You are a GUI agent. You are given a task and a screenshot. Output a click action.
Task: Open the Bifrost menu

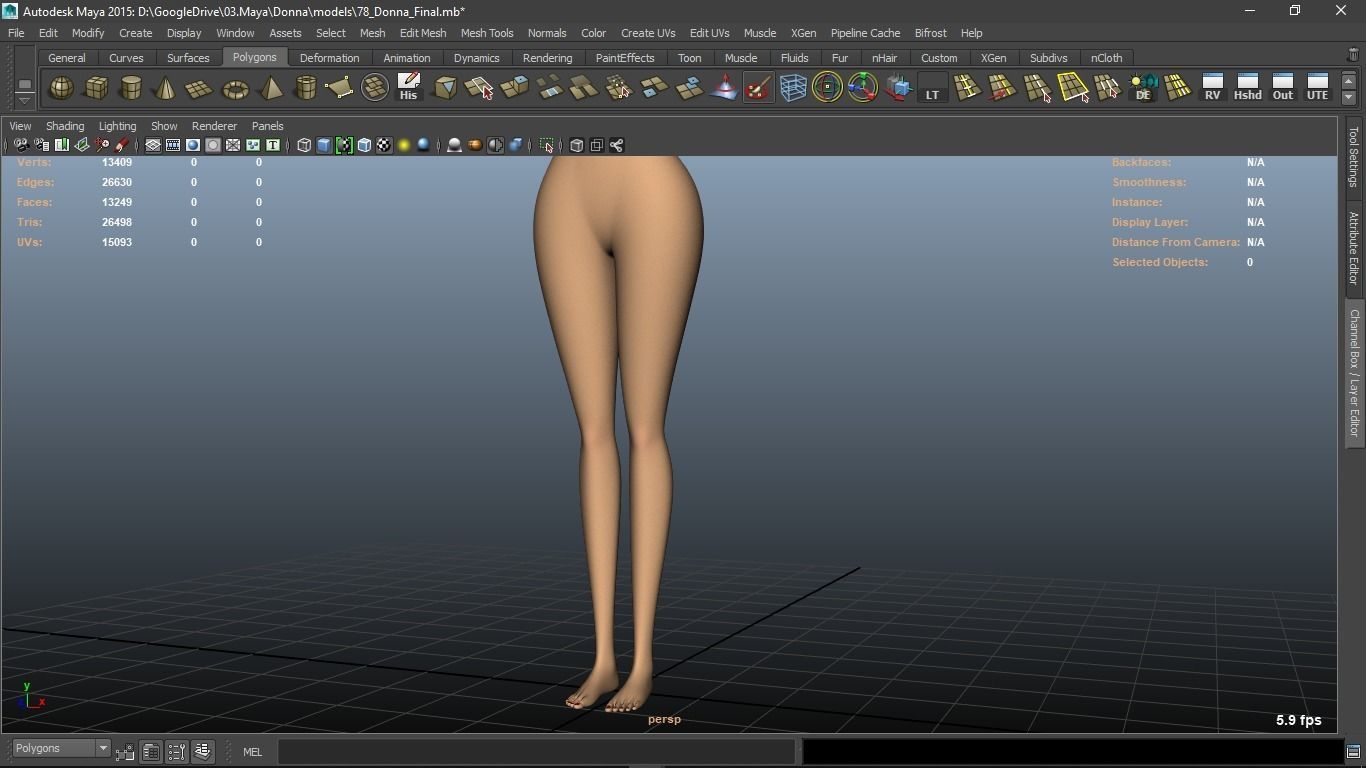pyautogui.click(x=930, y=33)
